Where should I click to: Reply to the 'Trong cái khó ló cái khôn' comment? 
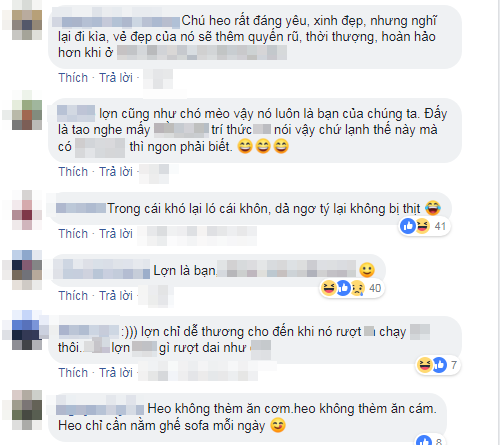click(116, 234)
